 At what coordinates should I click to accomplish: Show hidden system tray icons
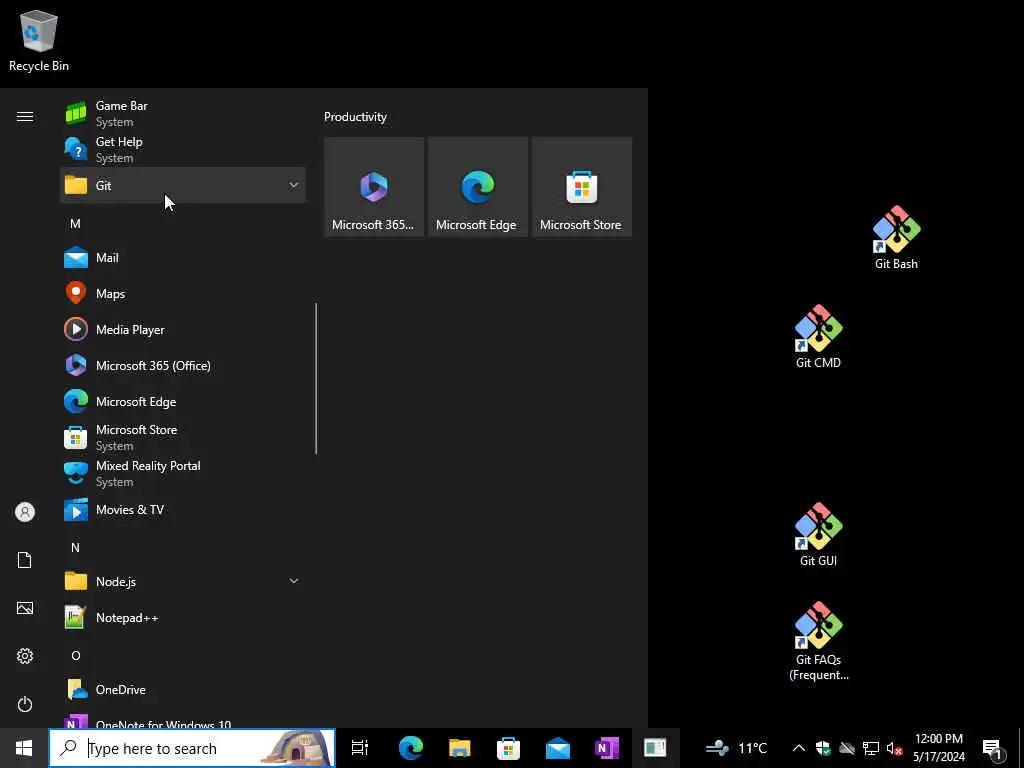799,748
